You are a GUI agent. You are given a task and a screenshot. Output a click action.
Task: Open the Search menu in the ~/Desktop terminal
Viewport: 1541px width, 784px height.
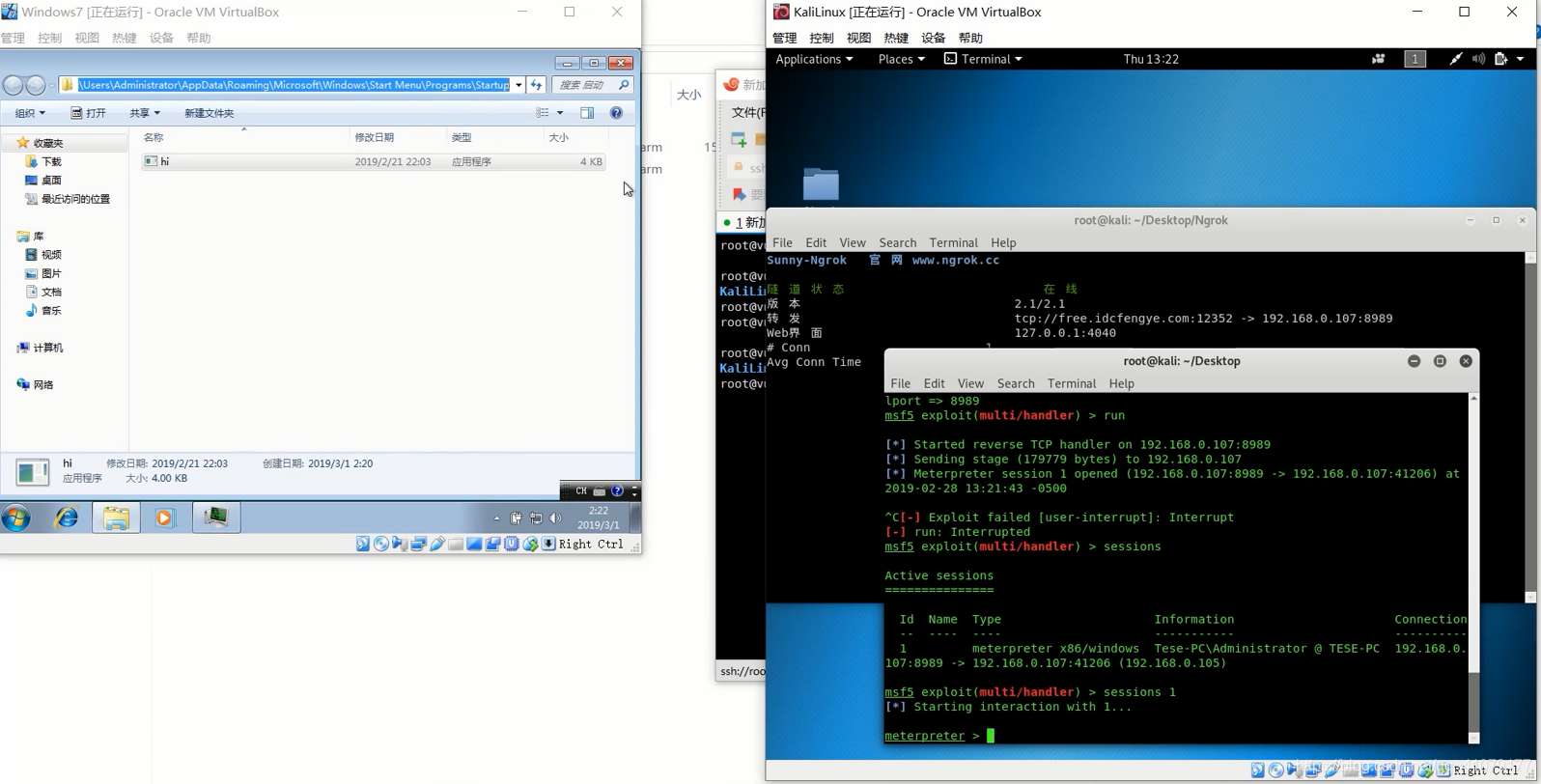click(x=1016, y=383)
